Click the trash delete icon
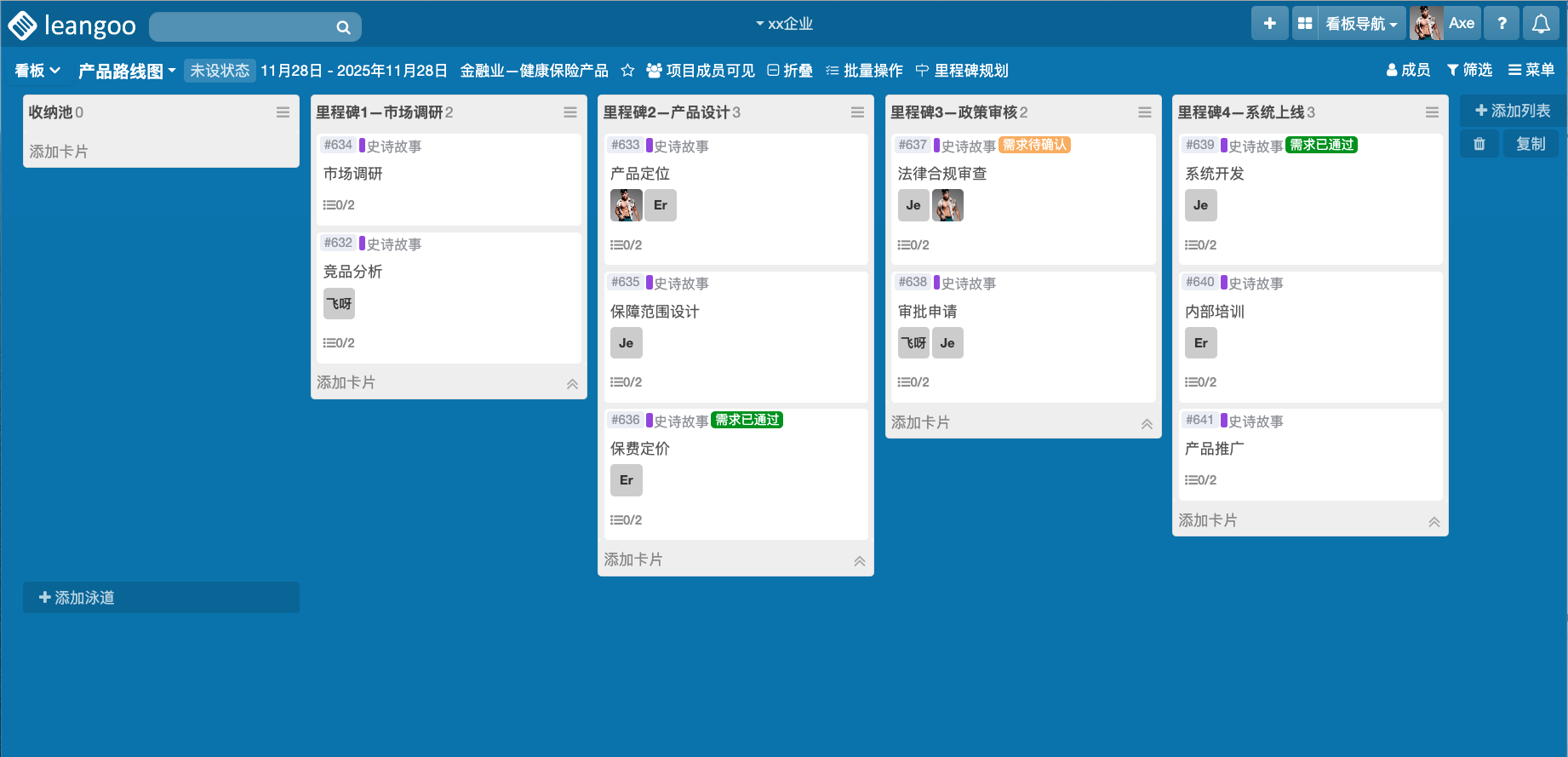The height and width of the screenshot is (757, 1568). [x=1479, y=144]
